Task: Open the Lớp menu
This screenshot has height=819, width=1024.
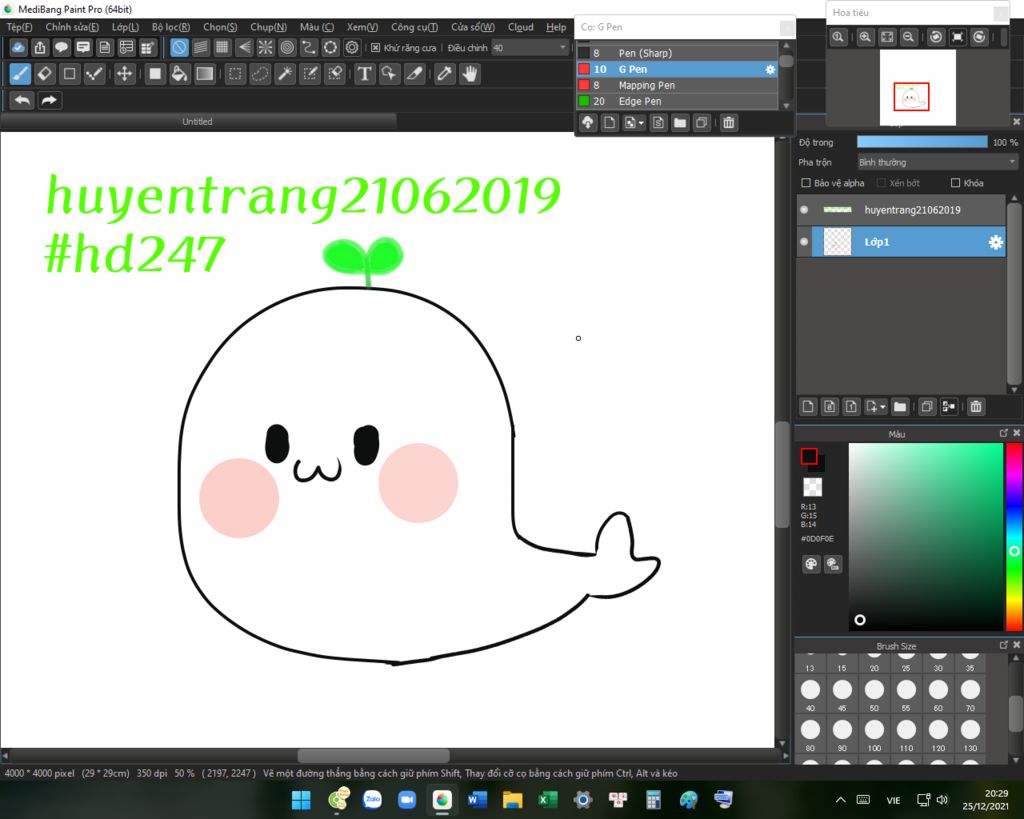Action: tap(125, 27)
